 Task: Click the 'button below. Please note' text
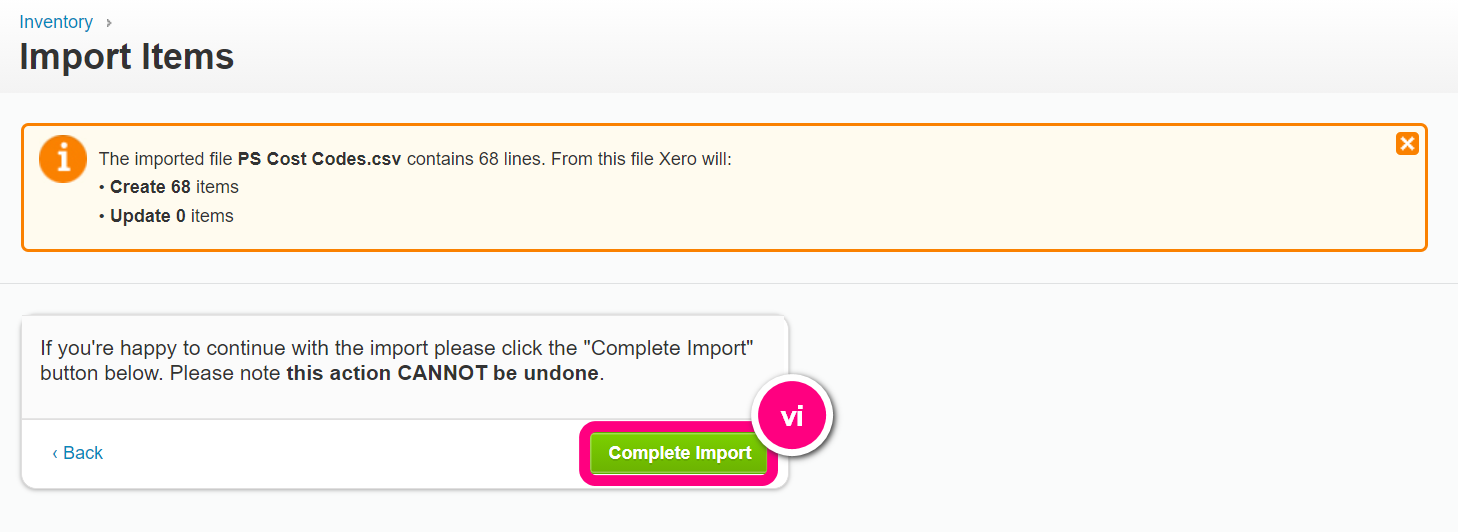[161, 374]
